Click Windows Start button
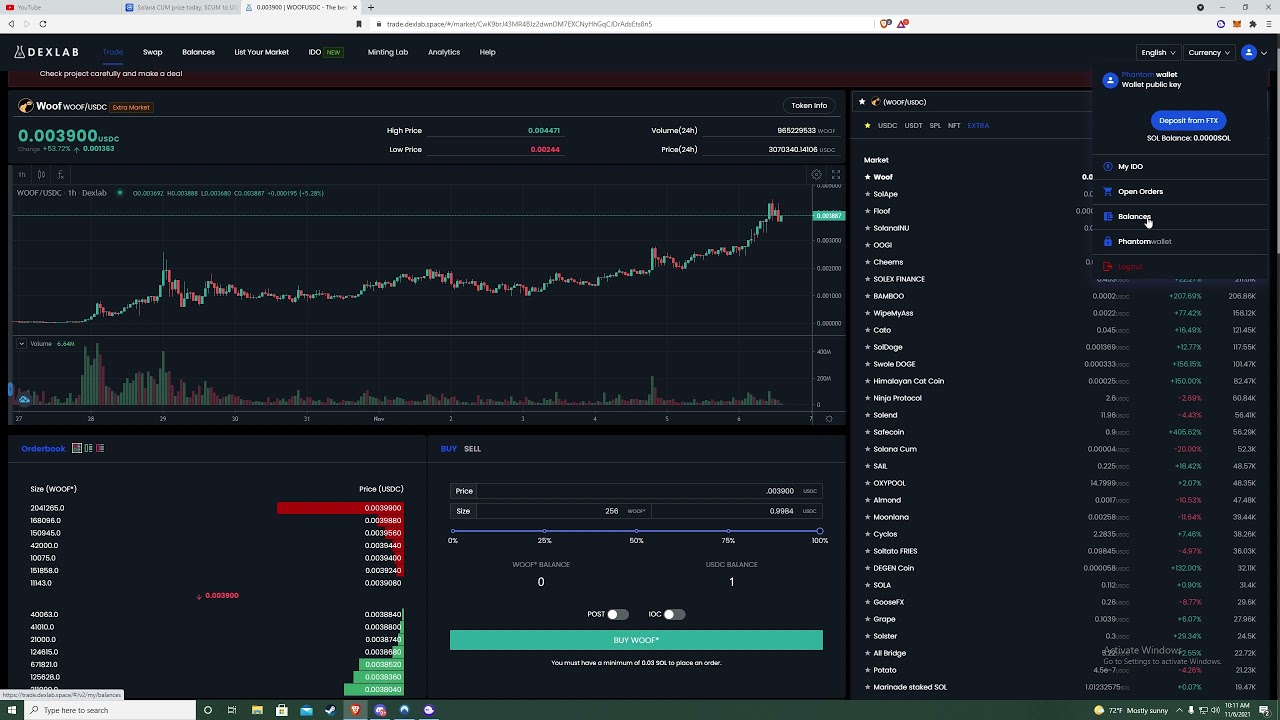The height and width of the screenshot is (720, 1280). [12, 710]
